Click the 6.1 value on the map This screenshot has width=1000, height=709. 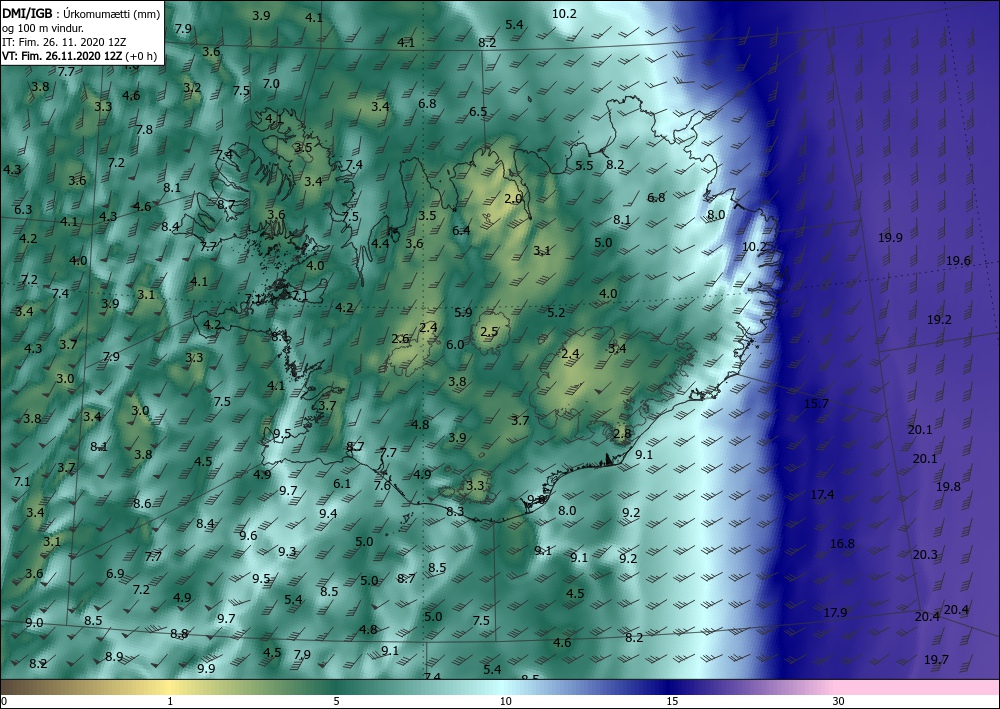tap(342, 484)
